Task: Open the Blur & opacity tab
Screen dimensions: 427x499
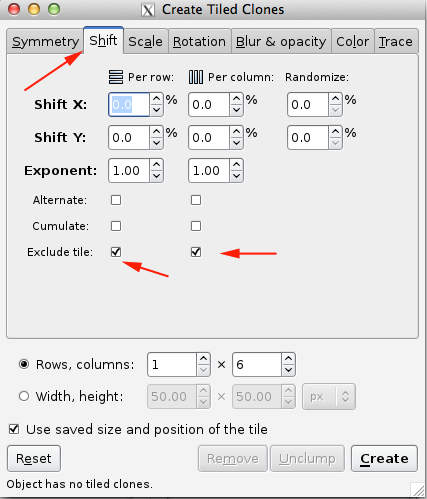Action: pos(281,42)
